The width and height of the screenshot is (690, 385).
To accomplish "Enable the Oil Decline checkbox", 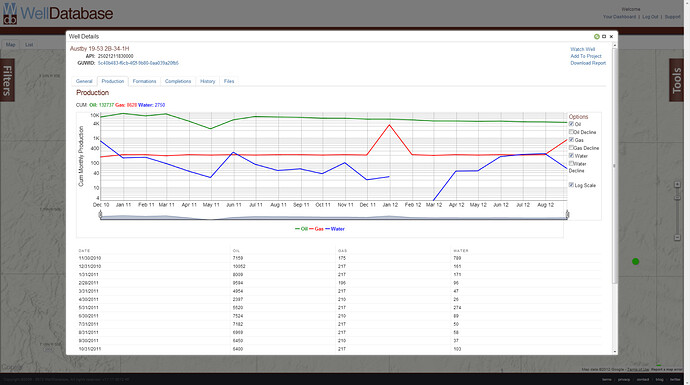I will (x=571, y=132).
